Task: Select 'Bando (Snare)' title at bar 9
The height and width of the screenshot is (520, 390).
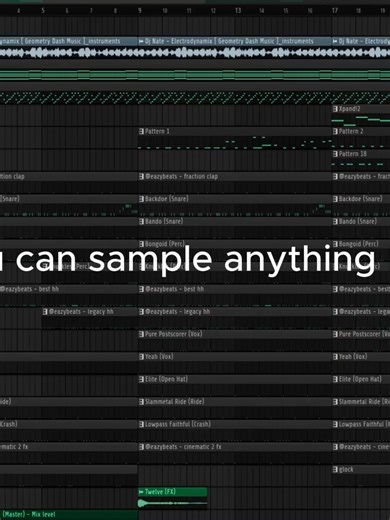Action: (x=164, y=221)
